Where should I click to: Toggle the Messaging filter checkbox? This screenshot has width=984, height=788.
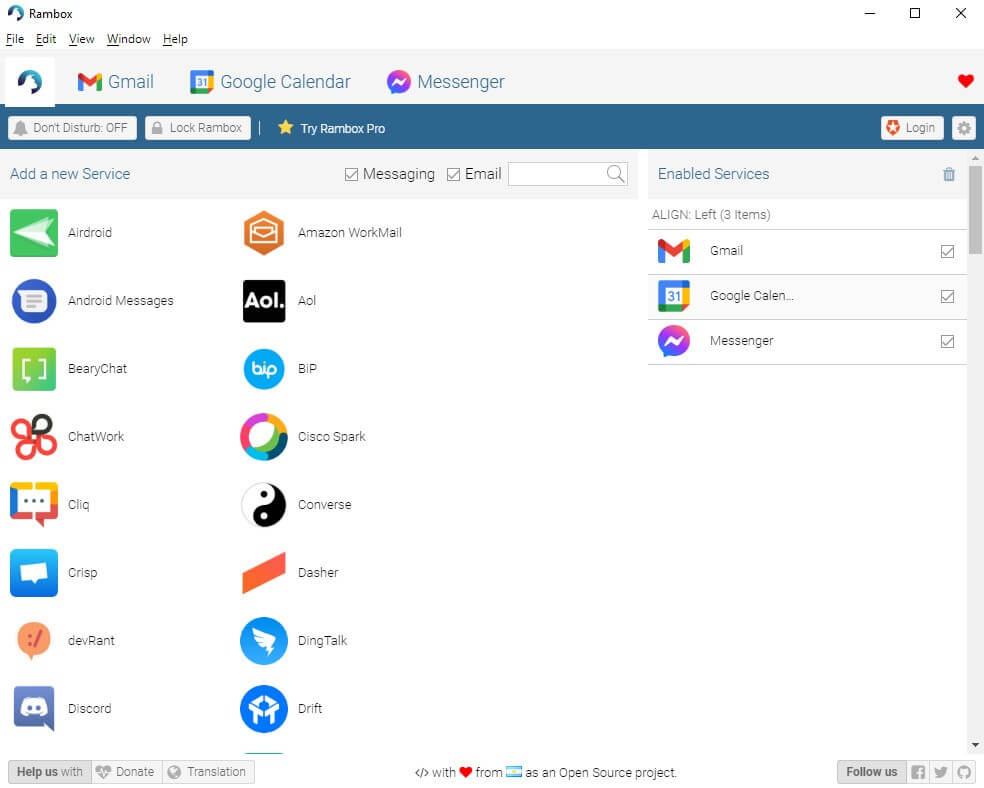[351, 174]
